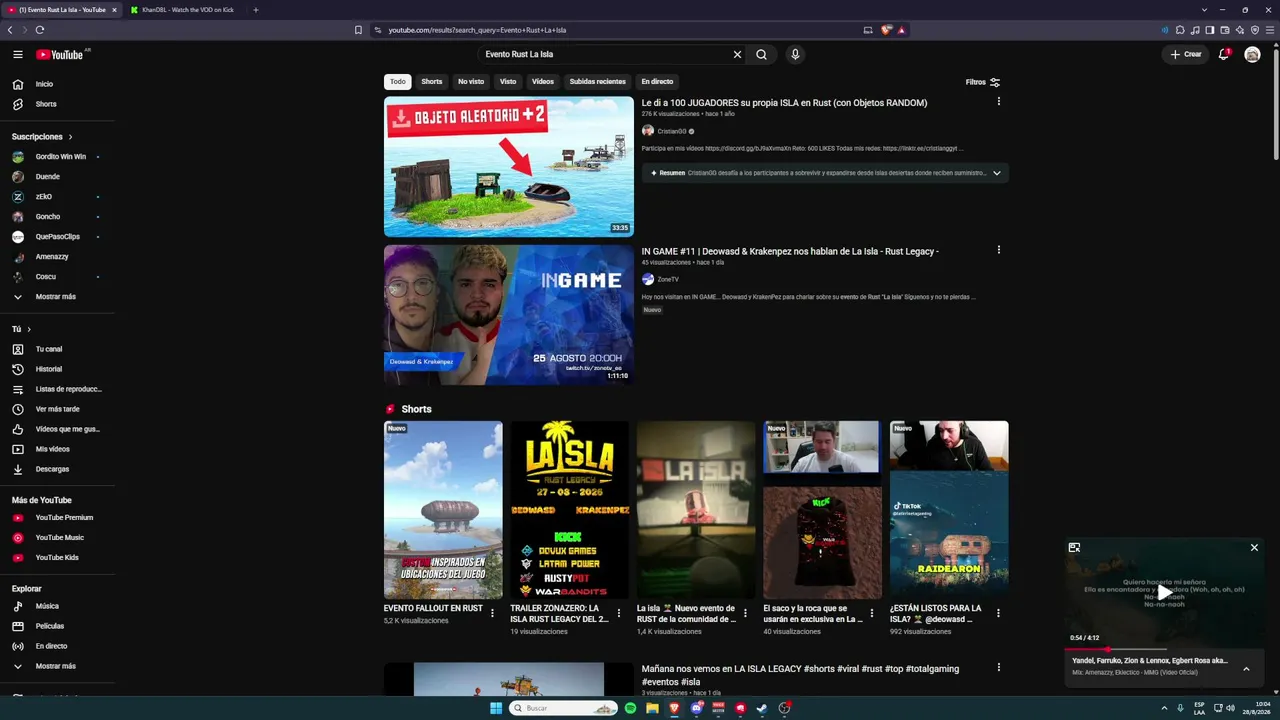The width and height of the screenshot is (1280, 720).
Task: Select the Subidas recientes filter chip
Action: pos(598,82)
